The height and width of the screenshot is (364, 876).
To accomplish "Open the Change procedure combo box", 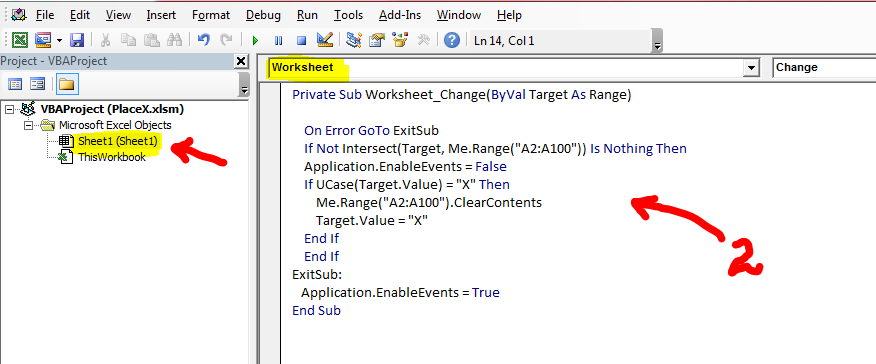I will (824, 68).
